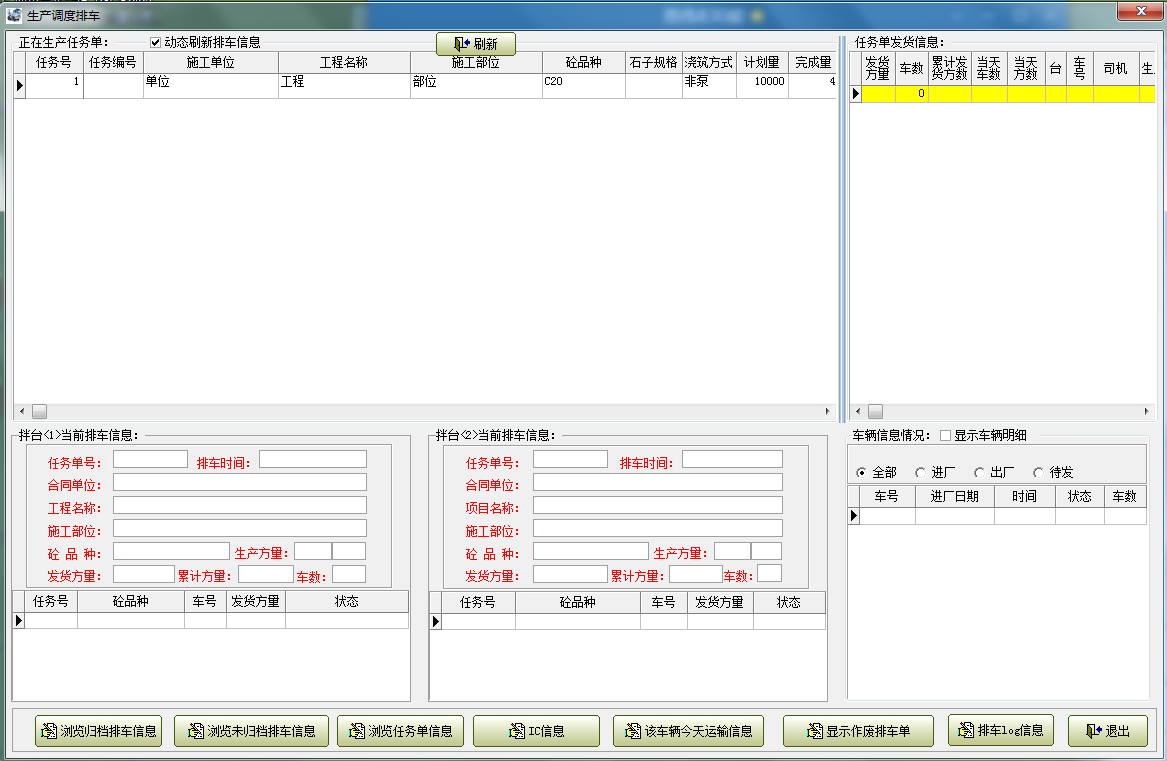The image size is (1167, 761).
Task: Click 任务编号 column header
Action: [113, 63]
